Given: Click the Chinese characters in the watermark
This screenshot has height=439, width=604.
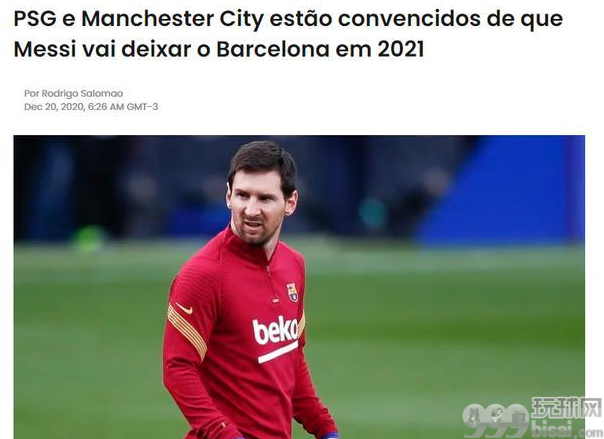Looking at the screenshot, I should 567,408.
